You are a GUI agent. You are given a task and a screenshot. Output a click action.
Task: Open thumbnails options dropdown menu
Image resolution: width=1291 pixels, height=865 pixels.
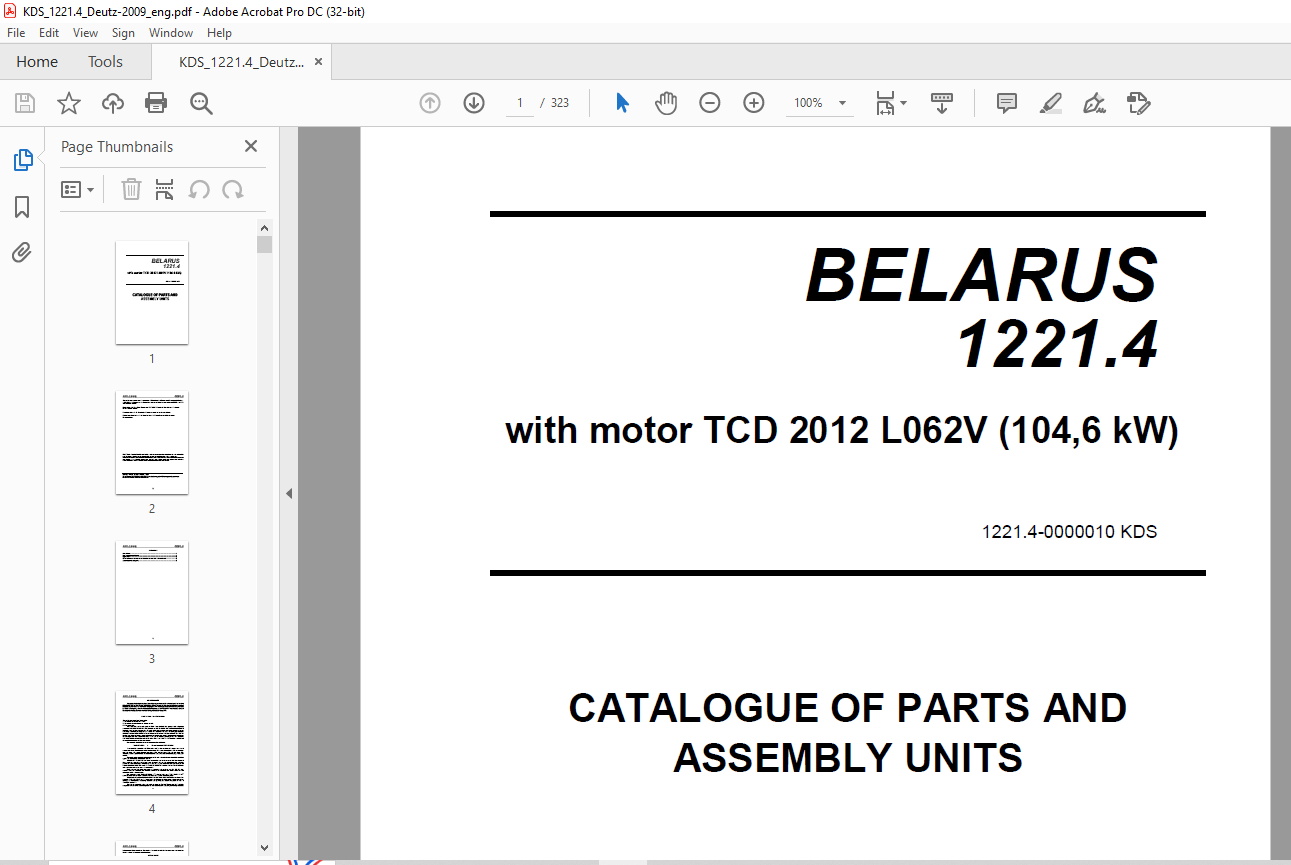pyautogui.click(x=78, y=189)
